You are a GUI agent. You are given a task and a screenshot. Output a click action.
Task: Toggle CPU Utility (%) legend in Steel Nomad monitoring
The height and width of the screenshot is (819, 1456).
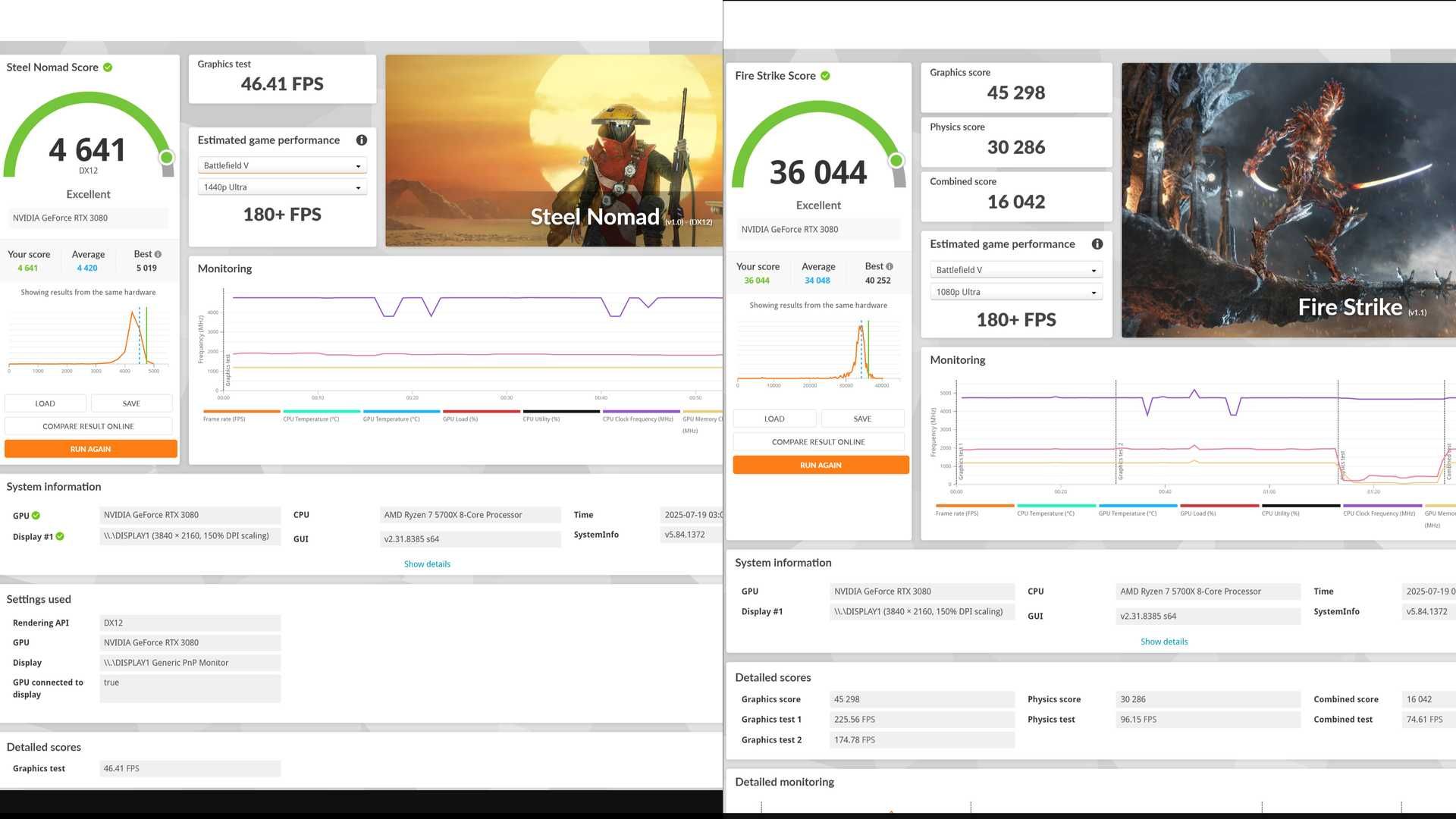pos(561,416)
